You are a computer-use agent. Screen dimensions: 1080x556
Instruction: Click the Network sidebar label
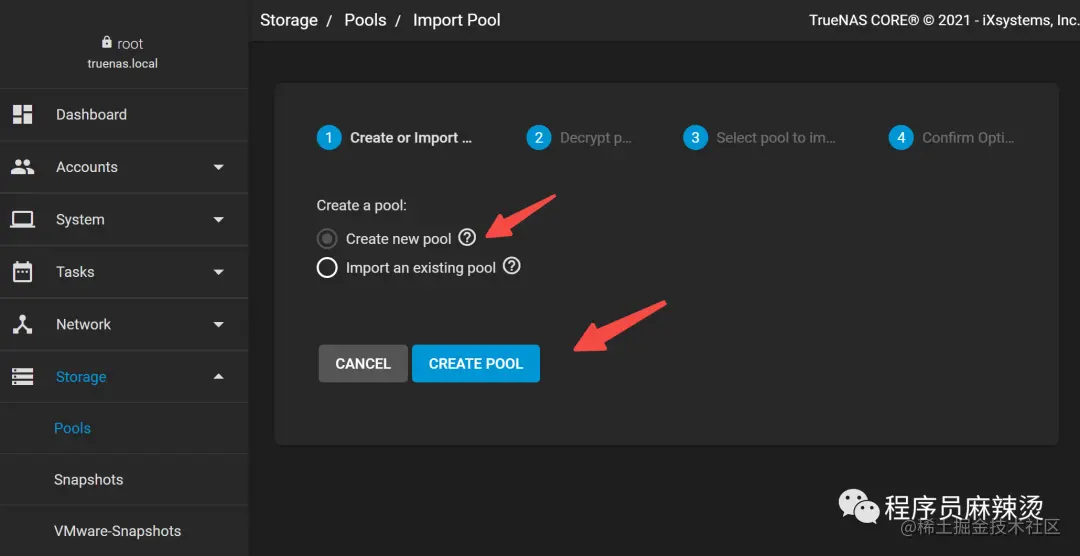click(x=83, y=324)
